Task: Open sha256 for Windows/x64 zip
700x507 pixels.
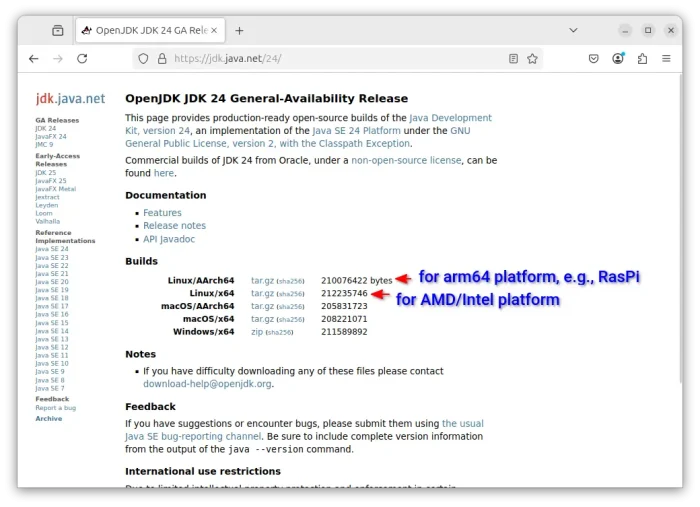Action: [279, 332]
